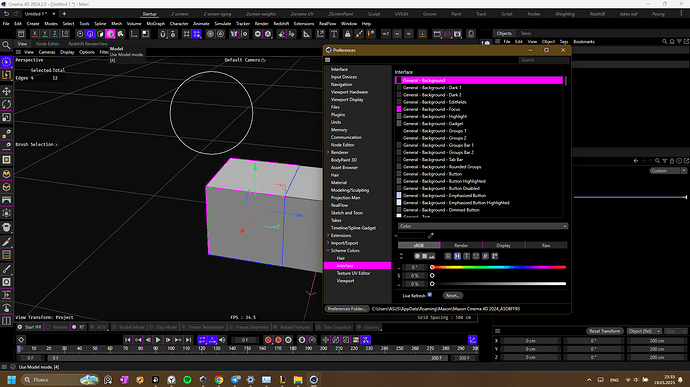Click the Preferences search field
Viewport: 690px width, 387px height.
tap(543, 60)
